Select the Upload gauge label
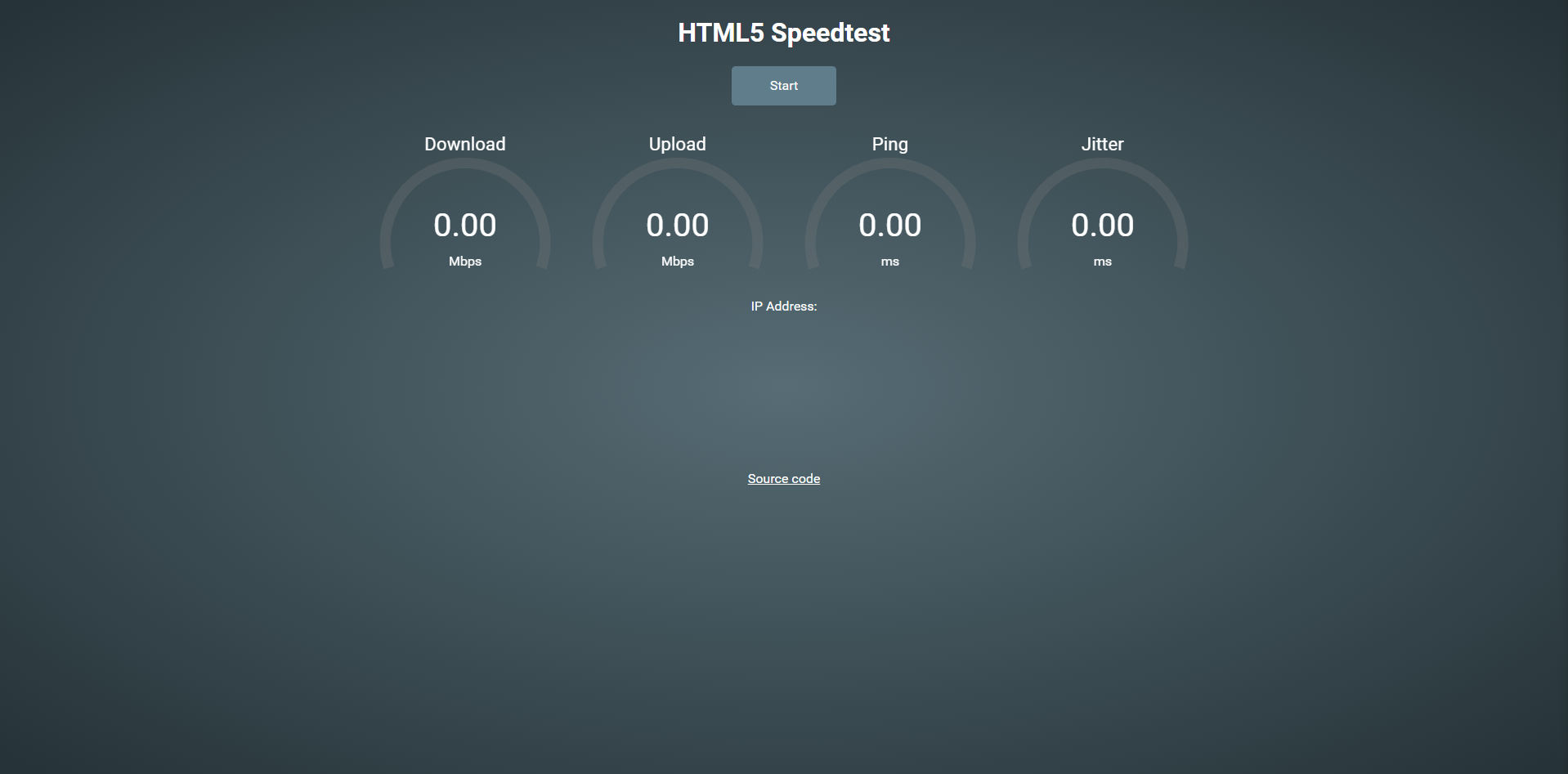Screen dimensions: 1568x774 pos(677,144)
